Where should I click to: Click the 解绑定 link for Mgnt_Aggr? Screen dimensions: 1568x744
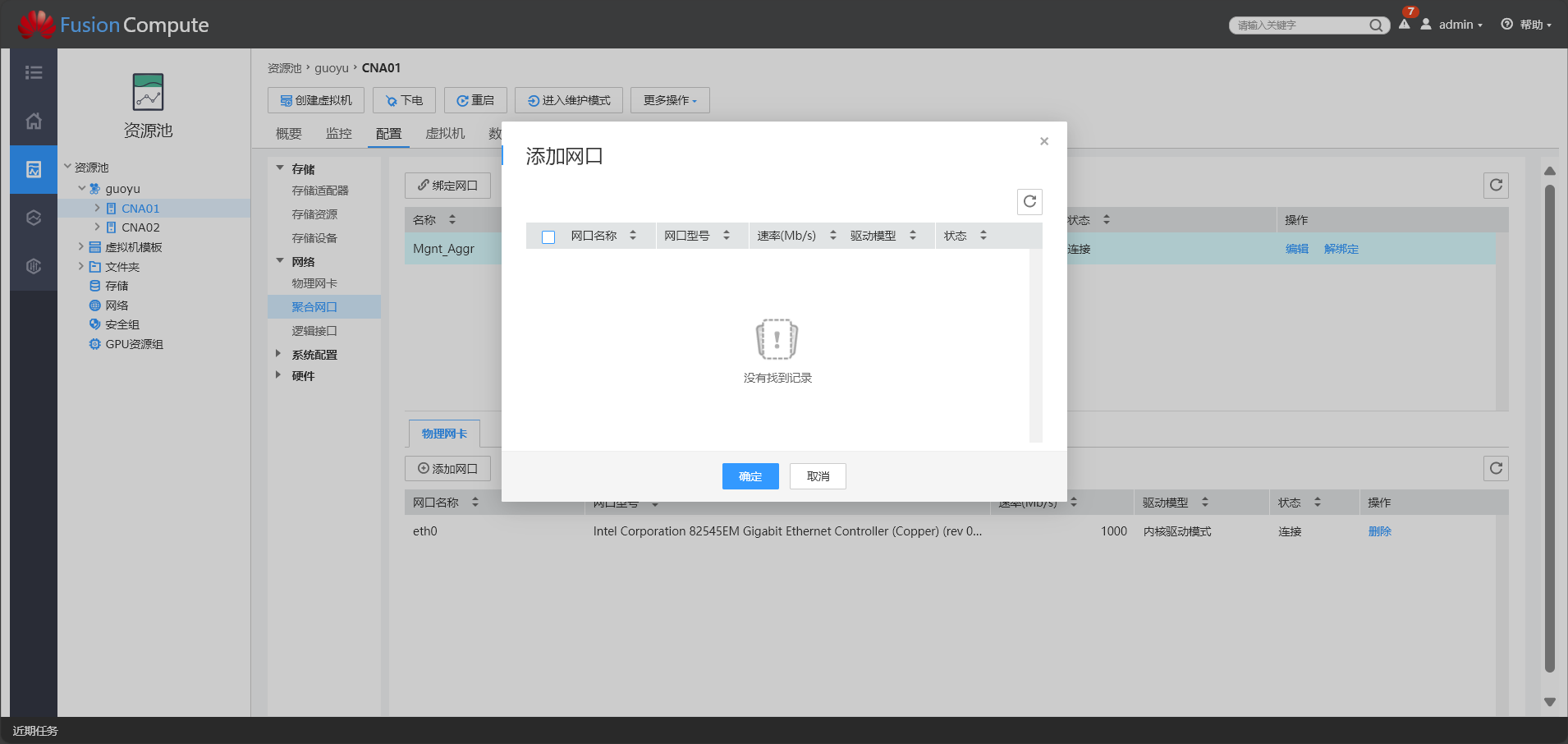[x=1341, y=249]
